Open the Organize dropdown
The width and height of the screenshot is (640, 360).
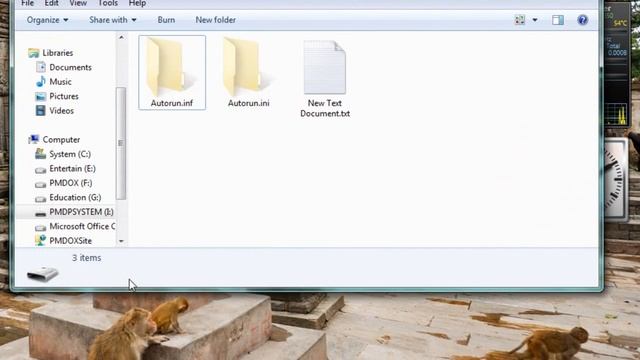pos(47,20)
